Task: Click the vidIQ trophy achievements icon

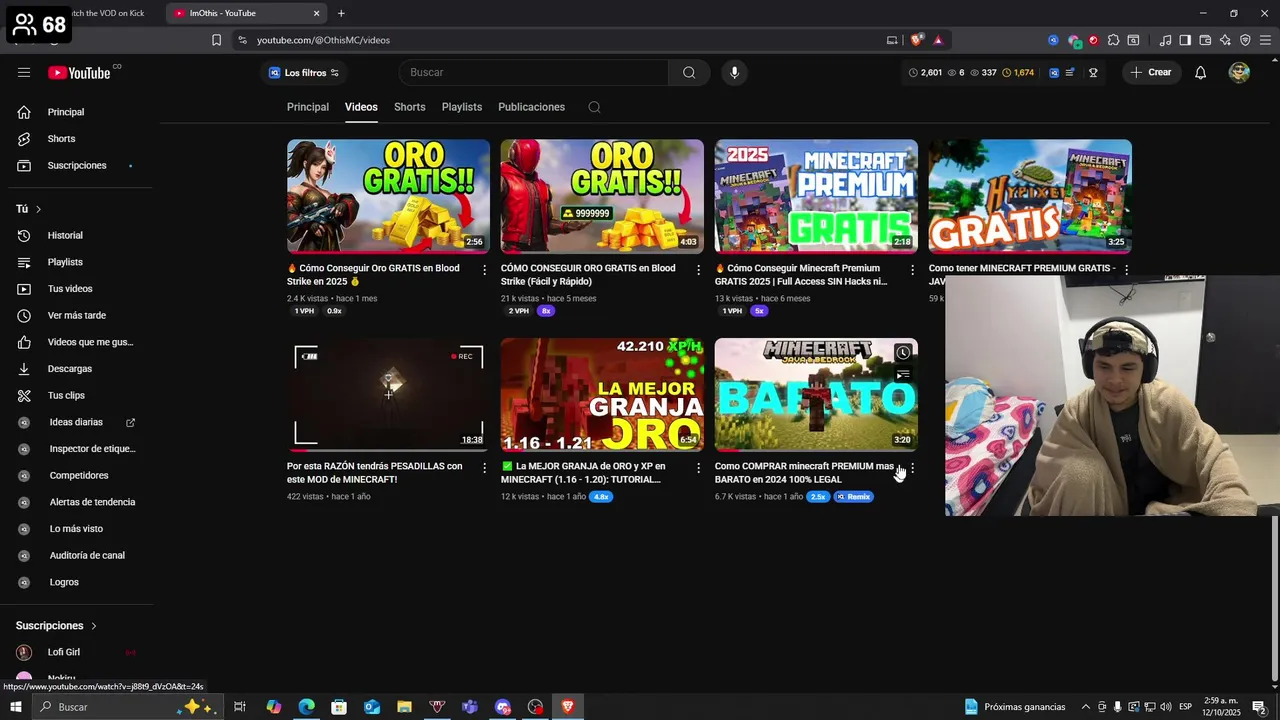Action: (x=1093, y=72)
